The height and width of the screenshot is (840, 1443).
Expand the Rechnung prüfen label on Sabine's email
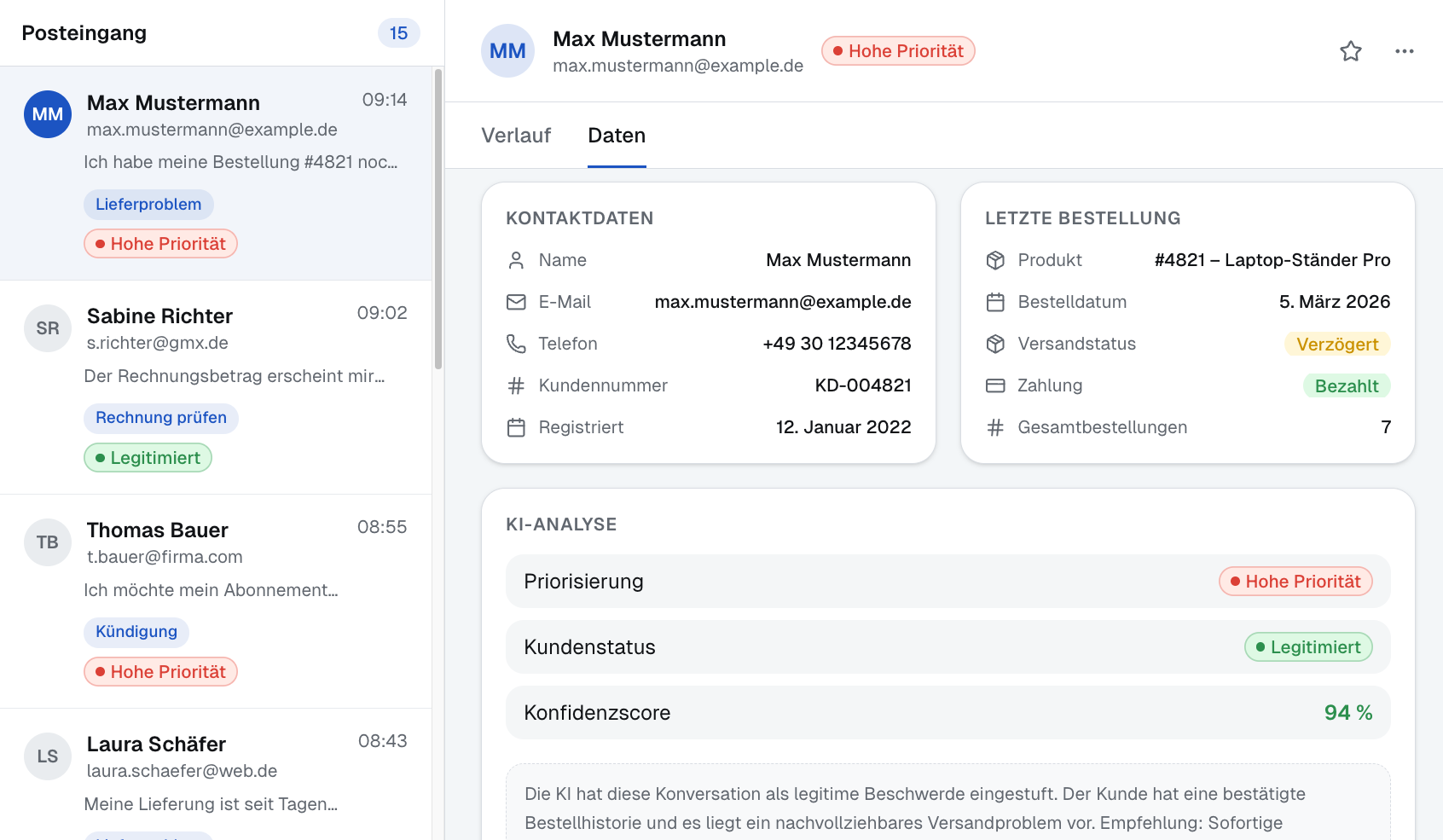point(160,417)
